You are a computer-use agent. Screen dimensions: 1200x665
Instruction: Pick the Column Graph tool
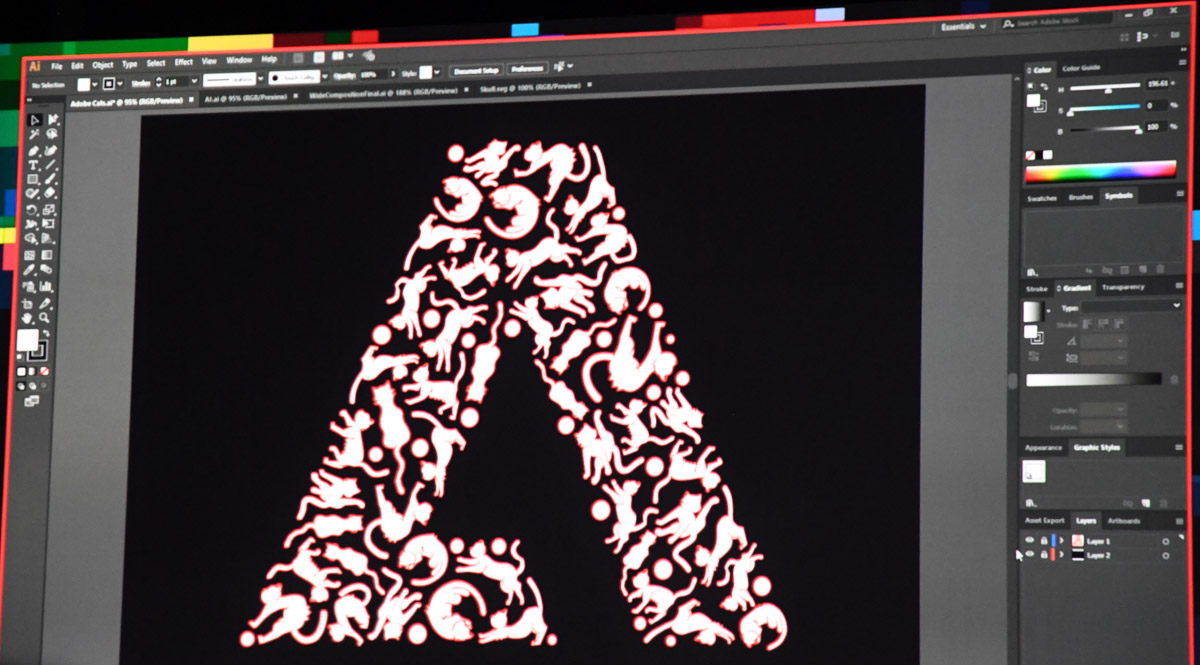coord(46,286)
